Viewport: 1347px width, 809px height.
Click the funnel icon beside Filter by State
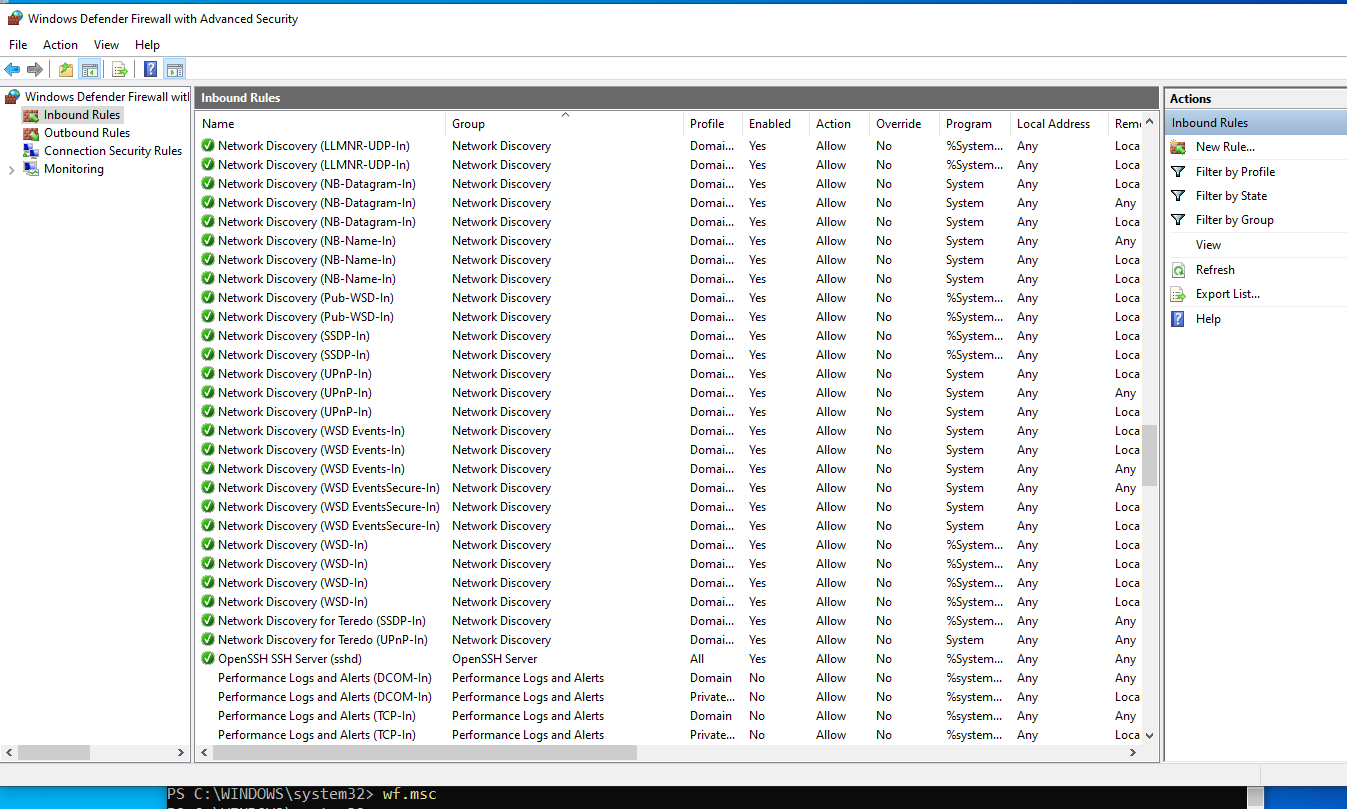coord(1178,196)
